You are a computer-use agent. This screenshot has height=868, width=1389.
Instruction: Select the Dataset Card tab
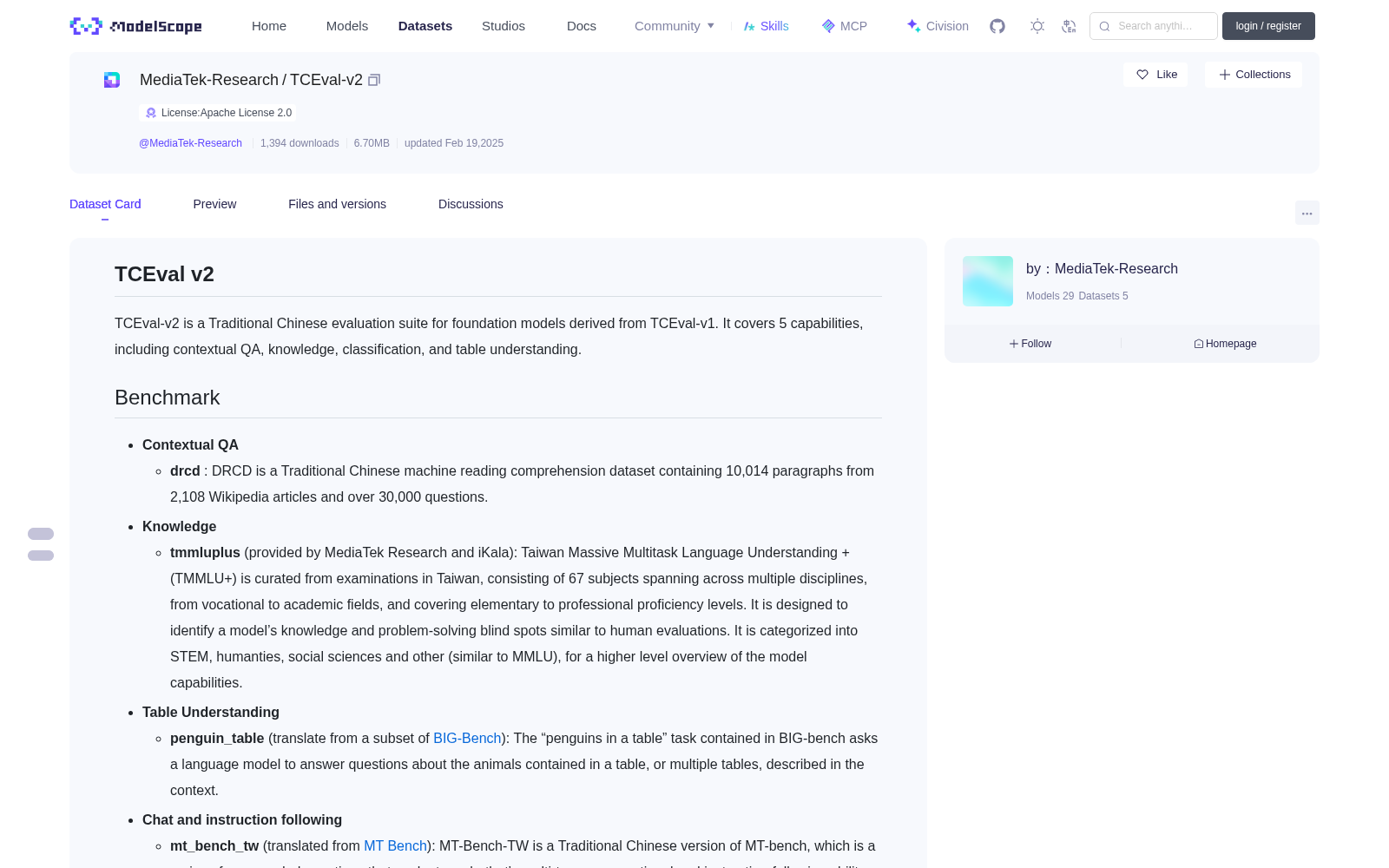coord(105,204)
